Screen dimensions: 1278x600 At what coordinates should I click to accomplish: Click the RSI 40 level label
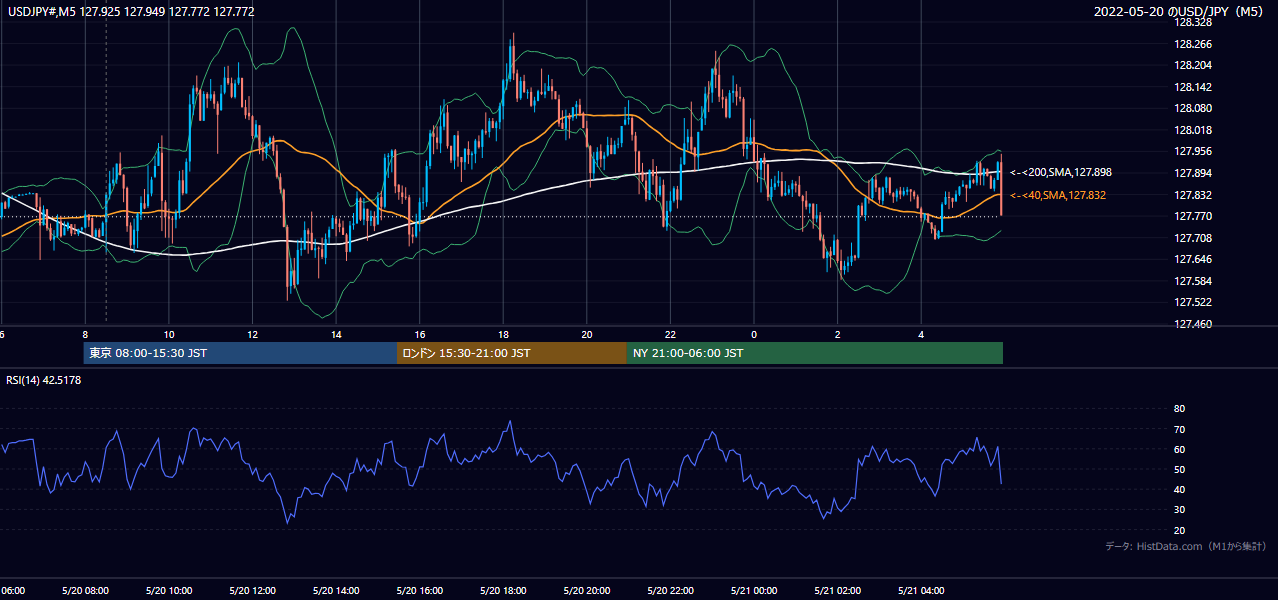(1179, 489)
